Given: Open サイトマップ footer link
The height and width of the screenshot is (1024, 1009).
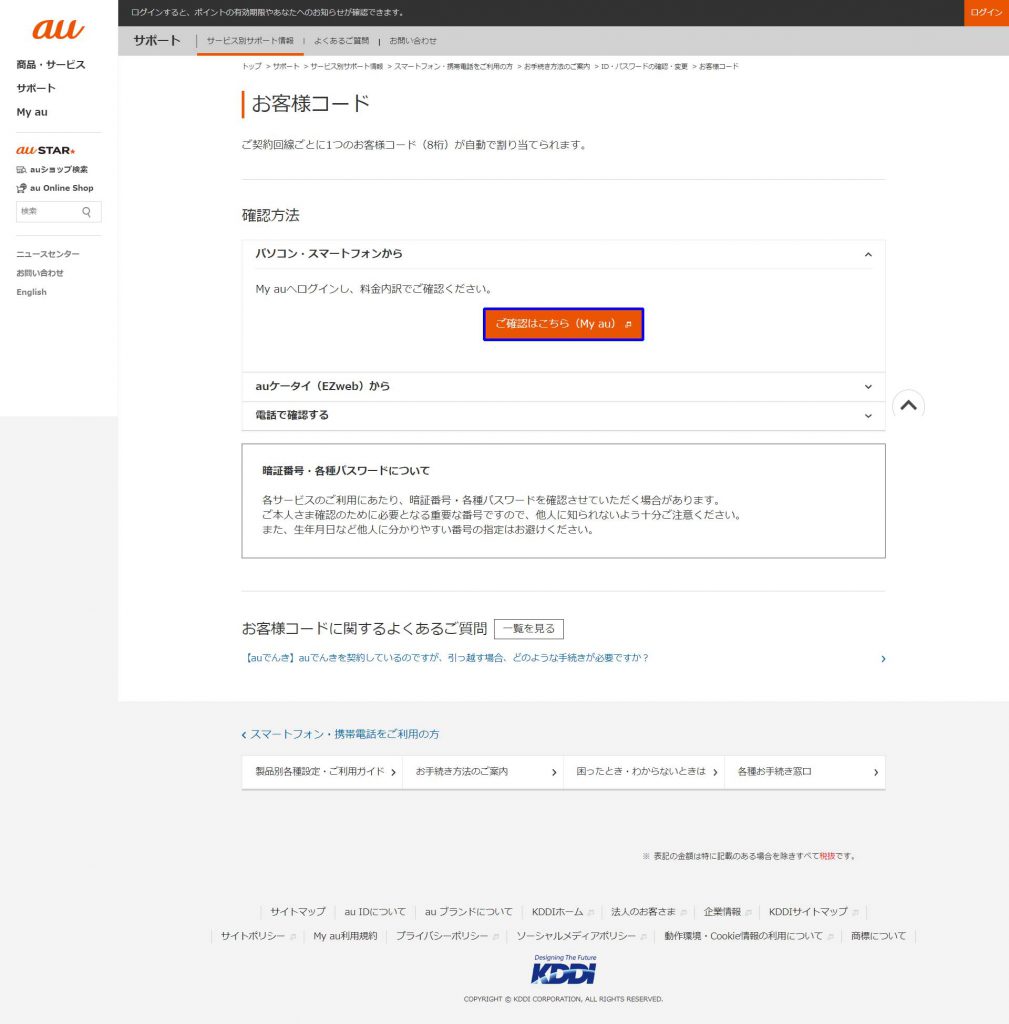Looking at the screenshot, I should (x=298, y=912).
